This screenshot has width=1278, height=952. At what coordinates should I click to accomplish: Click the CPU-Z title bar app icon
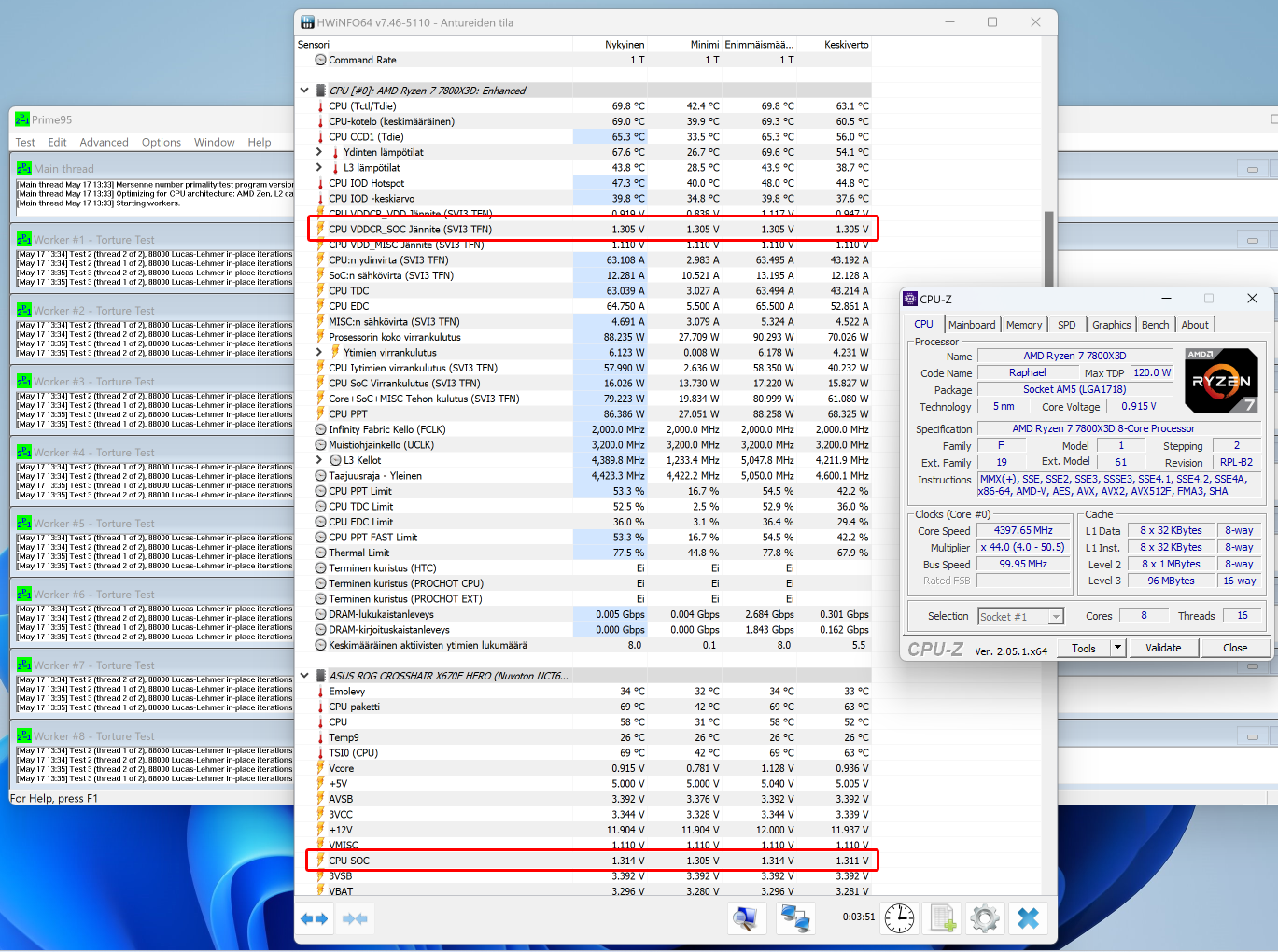(911, 299)
